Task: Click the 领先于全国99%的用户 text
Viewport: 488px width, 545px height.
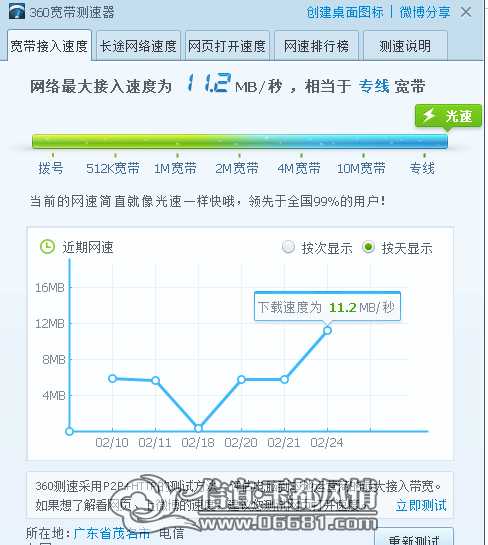Action: (x=317, y=201)
